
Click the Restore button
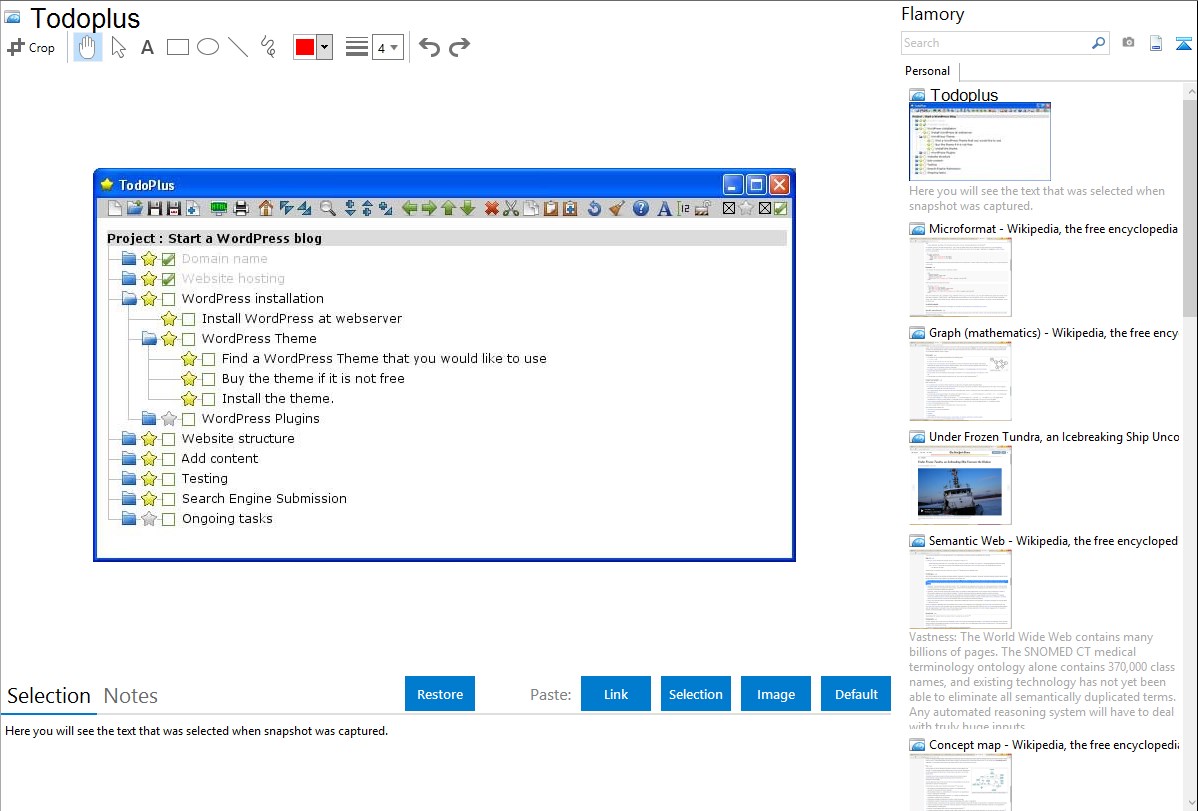[x=440, y=694]
